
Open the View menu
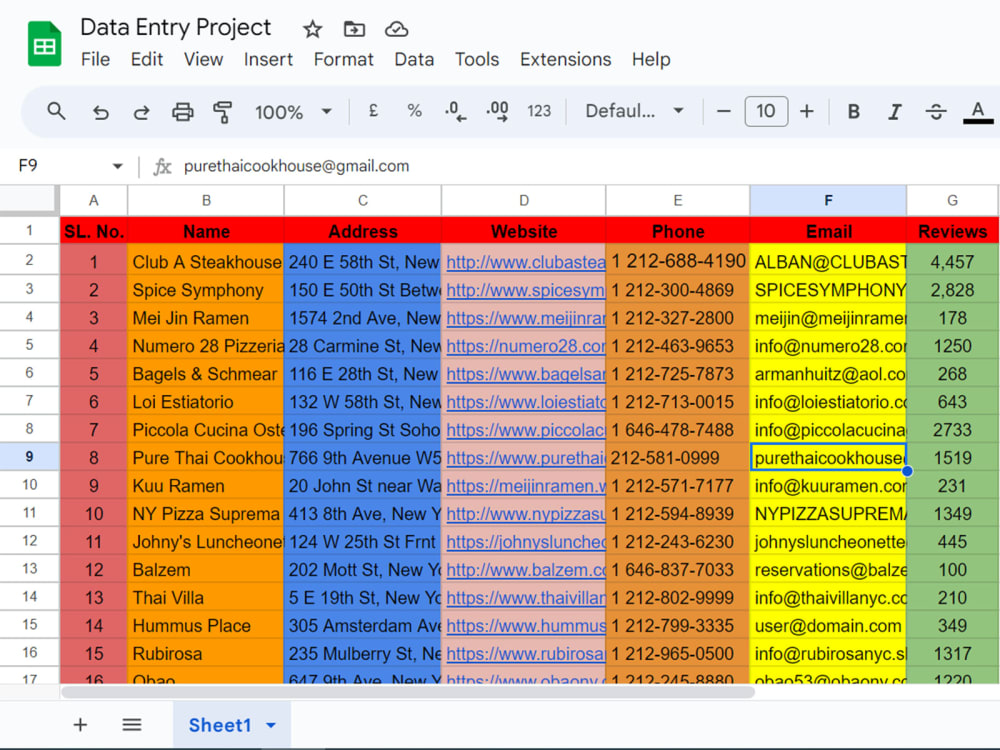[x=203, y=59]
